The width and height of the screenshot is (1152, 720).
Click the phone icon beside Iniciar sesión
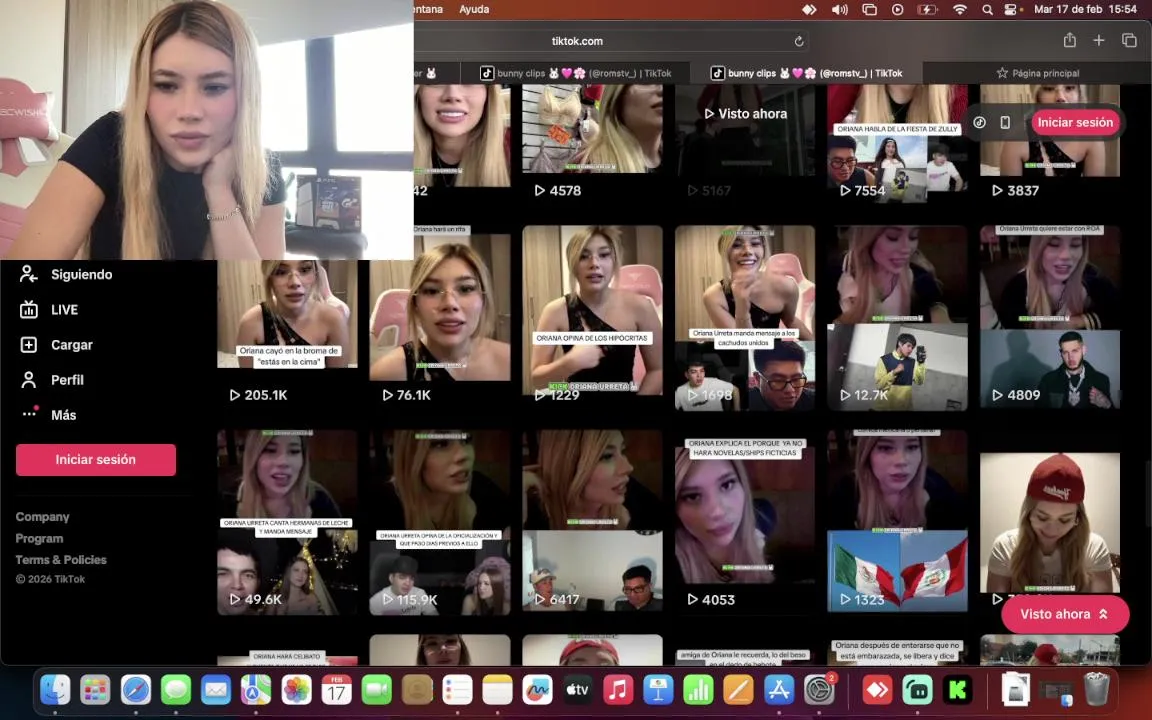tap(1005, 123)
